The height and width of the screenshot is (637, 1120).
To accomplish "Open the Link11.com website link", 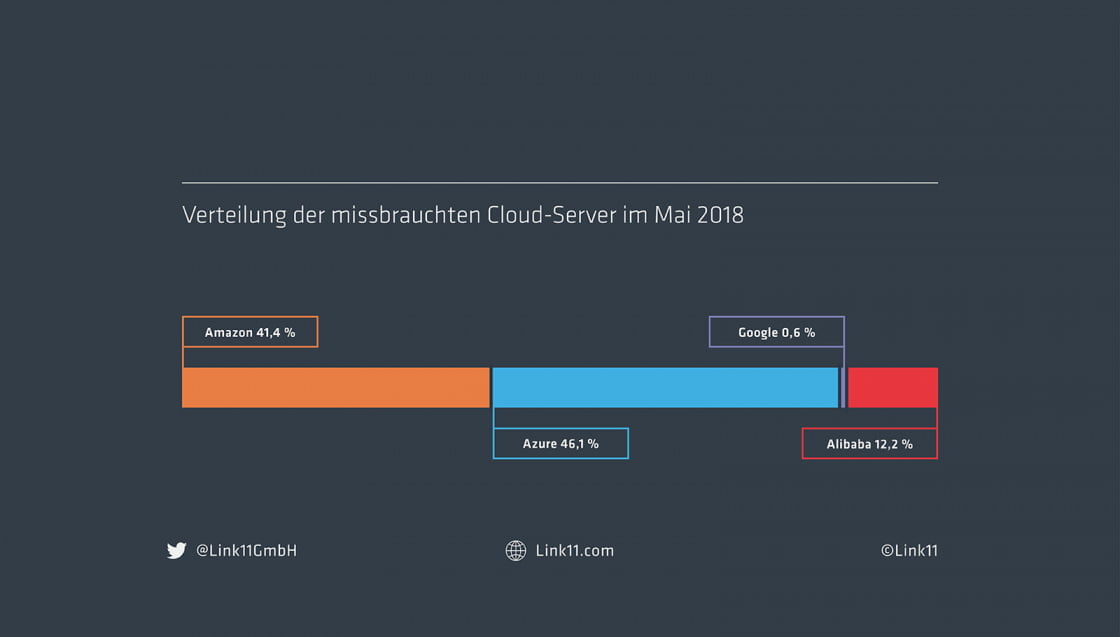I will [575, 550].
